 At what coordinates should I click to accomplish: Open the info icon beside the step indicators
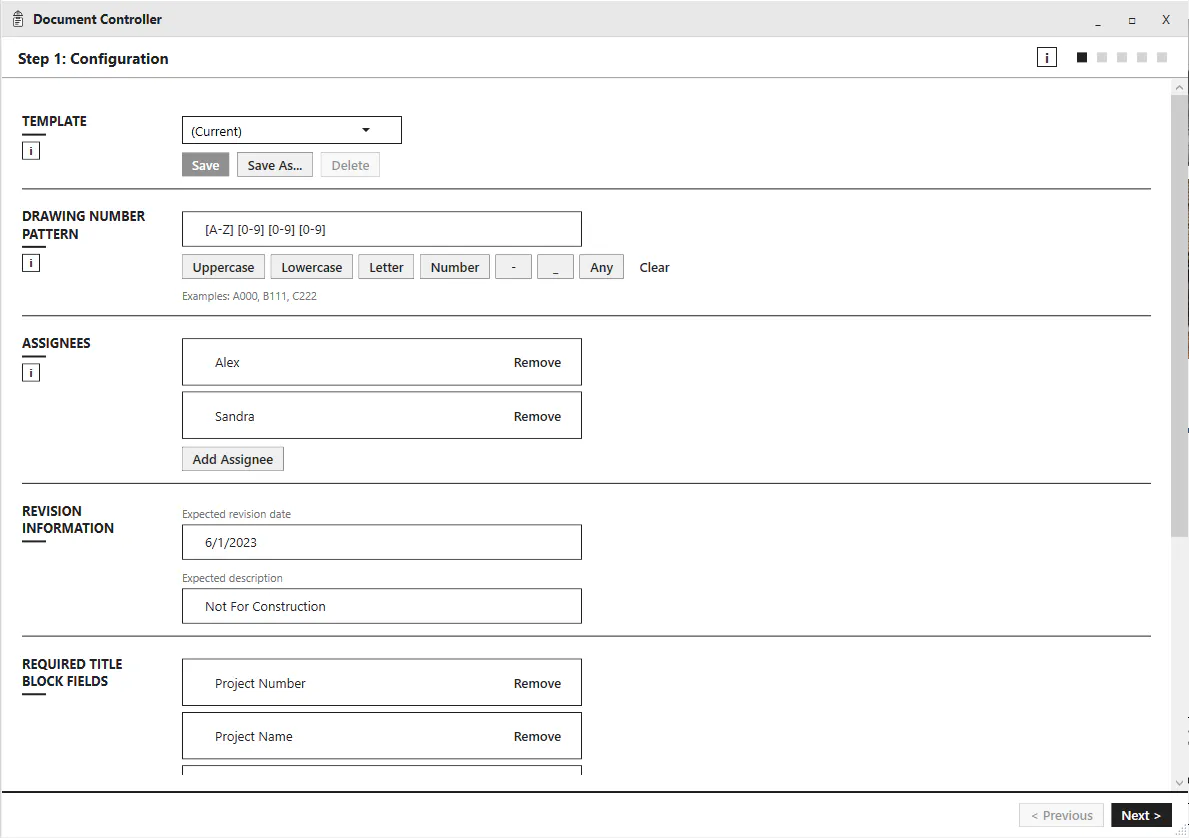[1046, 58]
